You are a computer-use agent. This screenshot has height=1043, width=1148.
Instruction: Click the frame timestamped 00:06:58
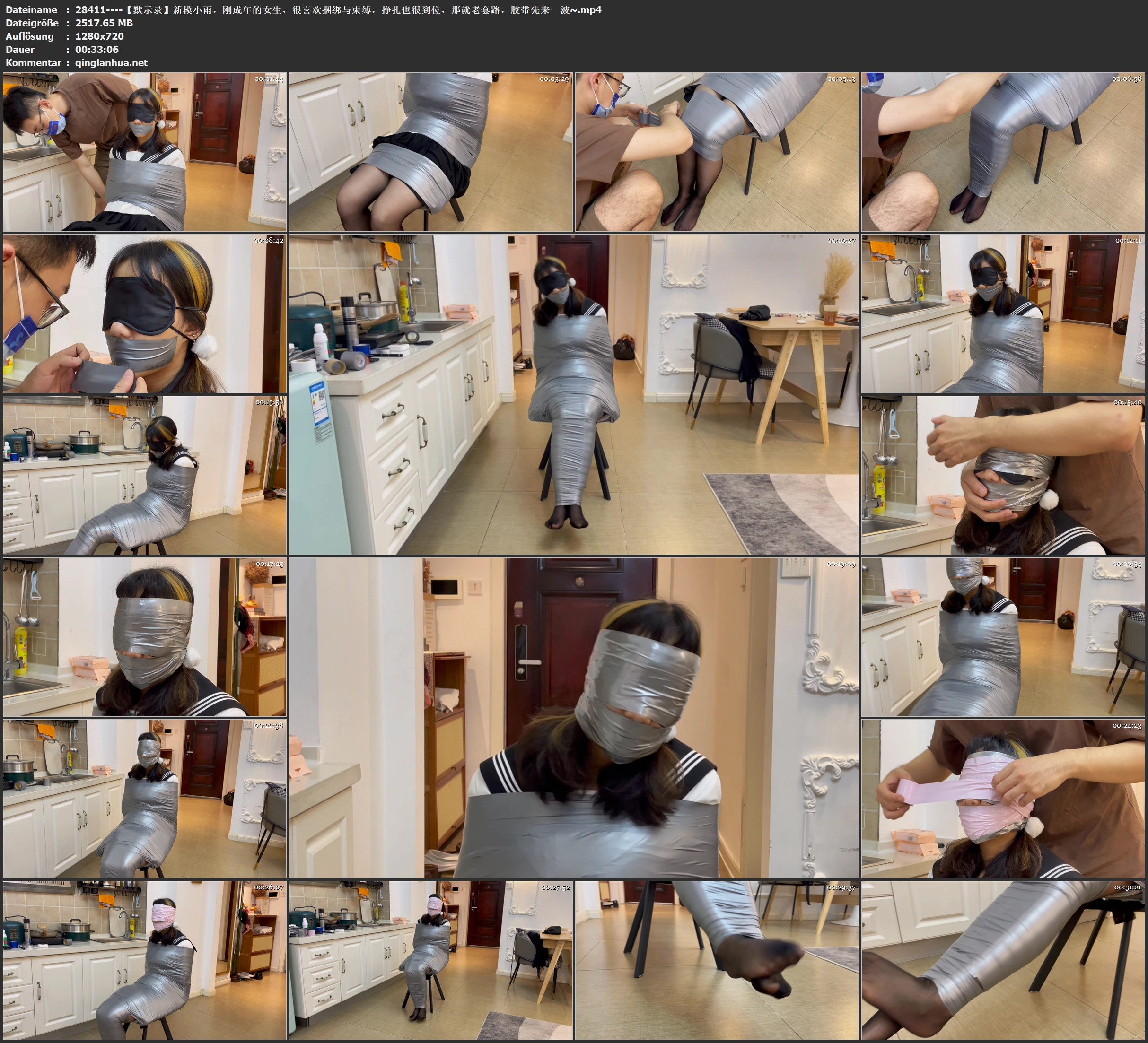pyautogui.click(x=1003, y=151)
